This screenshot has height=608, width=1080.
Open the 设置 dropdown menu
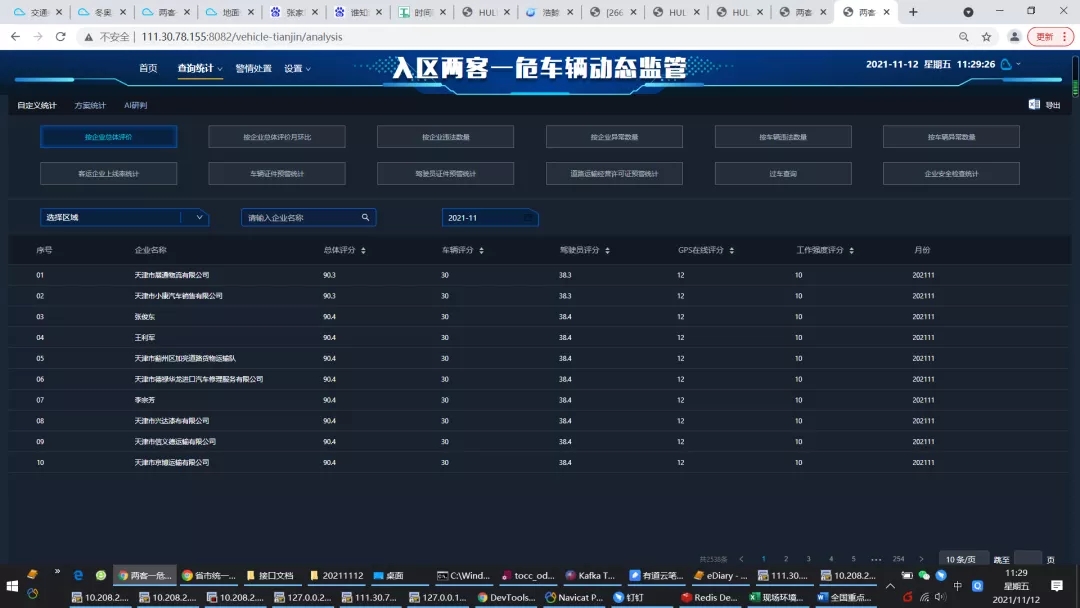tap(298, 68)
